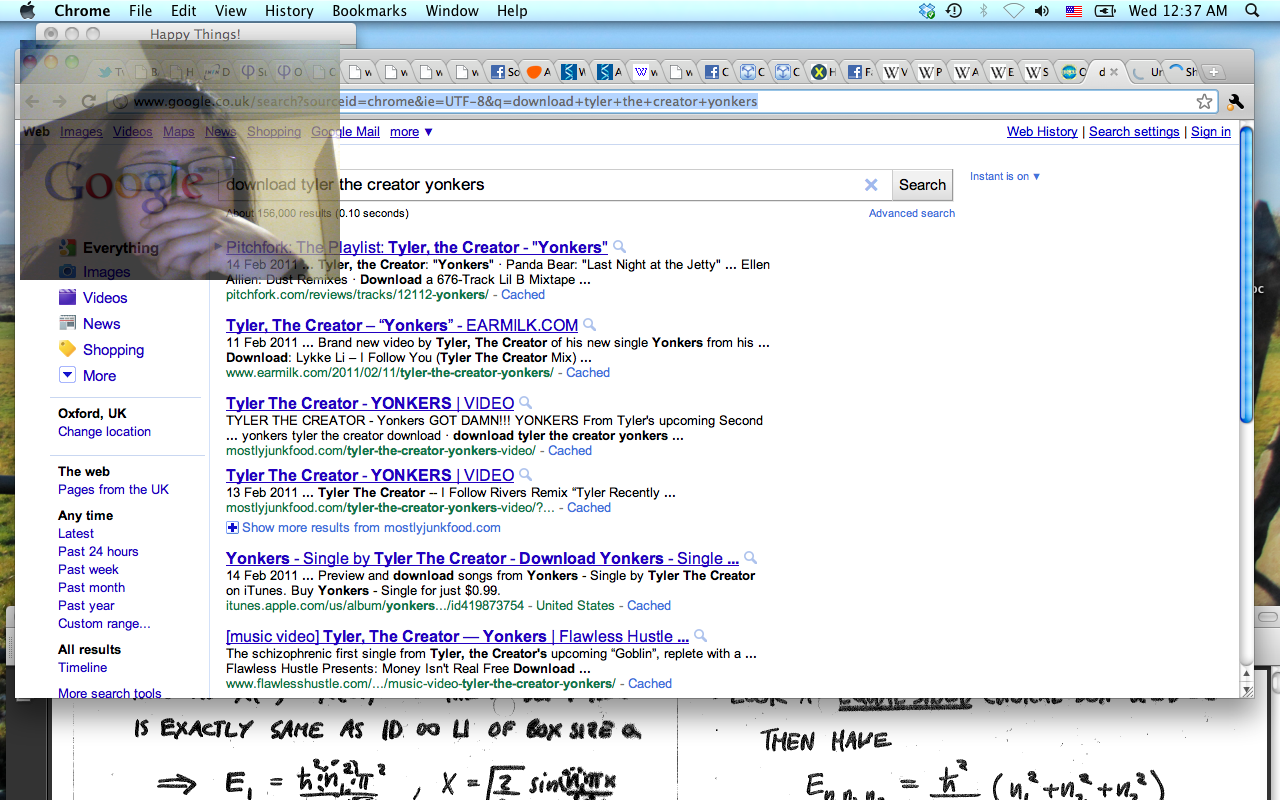Open the Chrome wrench settings menu

point(1235,101)
